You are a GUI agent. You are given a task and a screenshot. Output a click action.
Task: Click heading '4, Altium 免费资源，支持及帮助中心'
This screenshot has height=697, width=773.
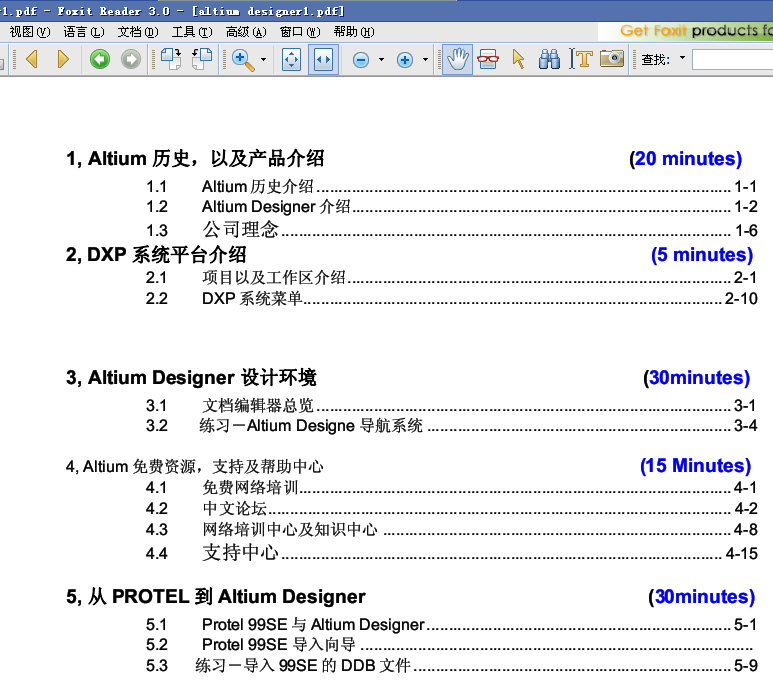click(194, 466)
